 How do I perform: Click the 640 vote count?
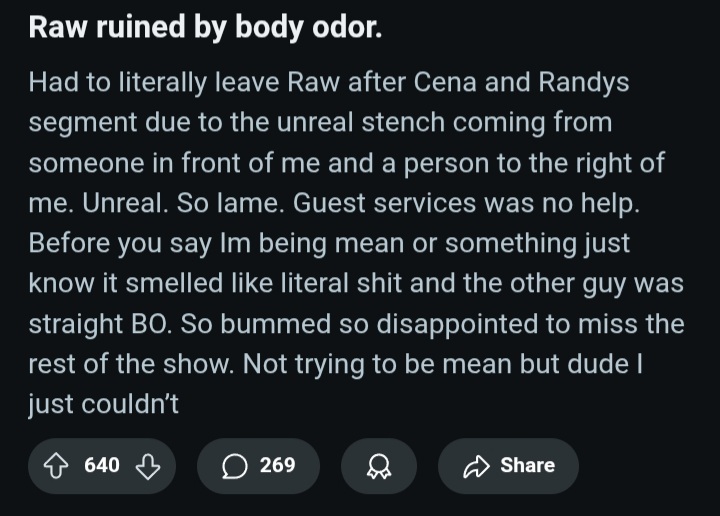[x=102, y=465]
